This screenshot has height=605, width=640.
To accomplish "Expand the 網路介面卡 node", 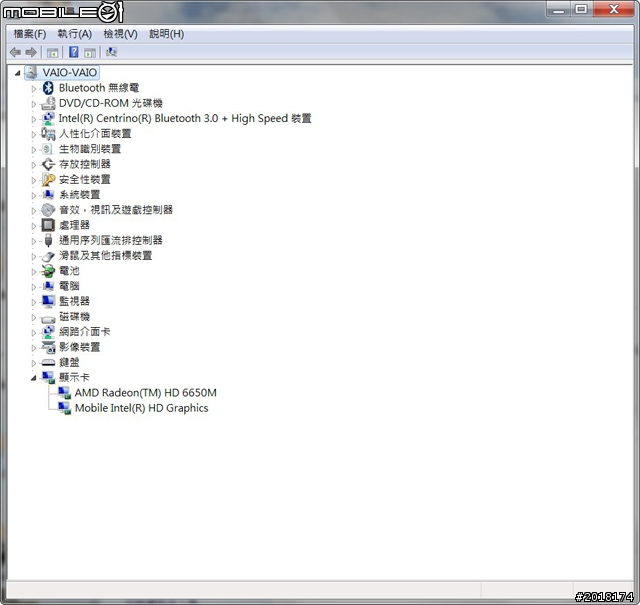I will pyautogui.click(x=34, y=332).
